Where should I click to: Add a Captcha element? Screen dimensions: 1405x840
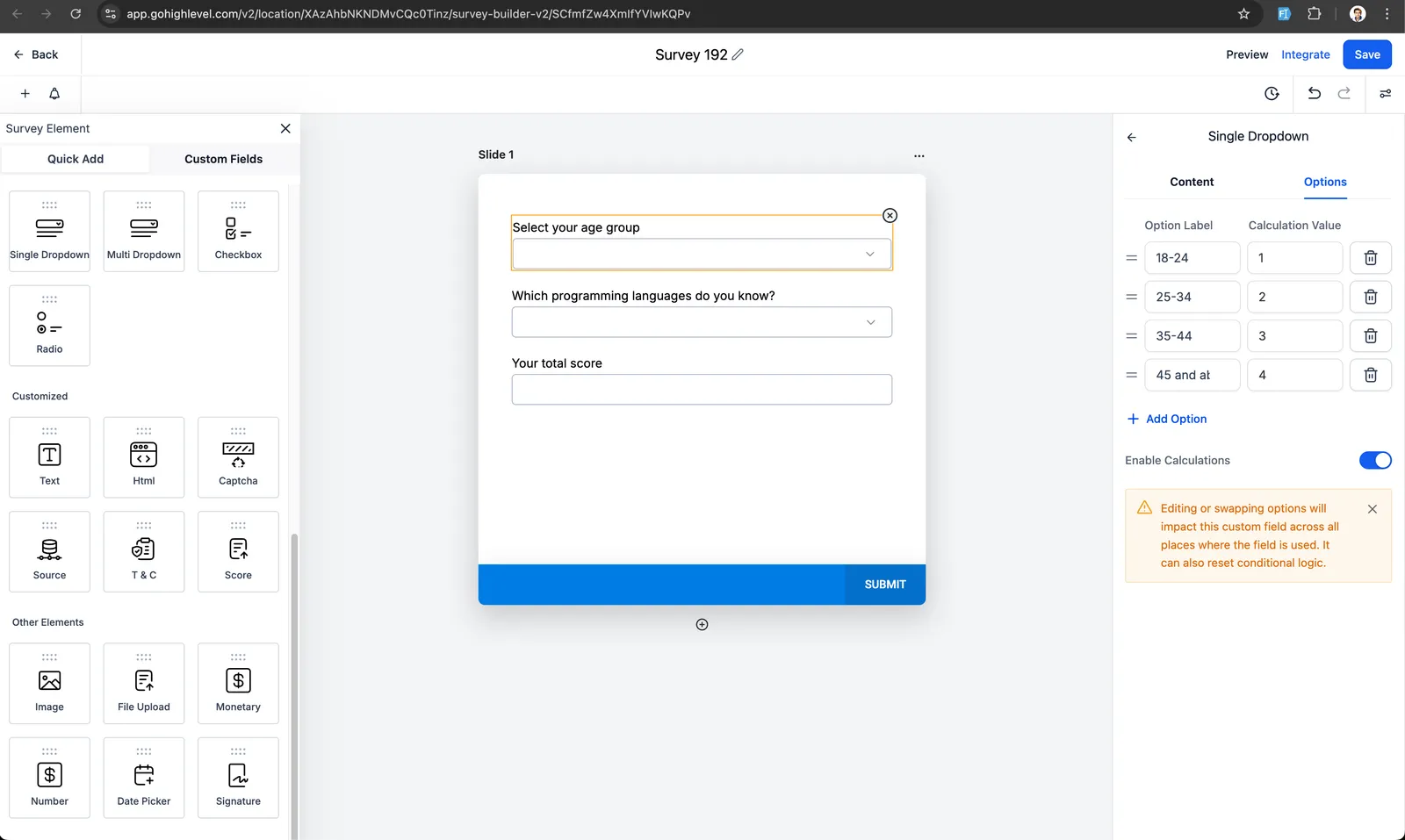238,457
